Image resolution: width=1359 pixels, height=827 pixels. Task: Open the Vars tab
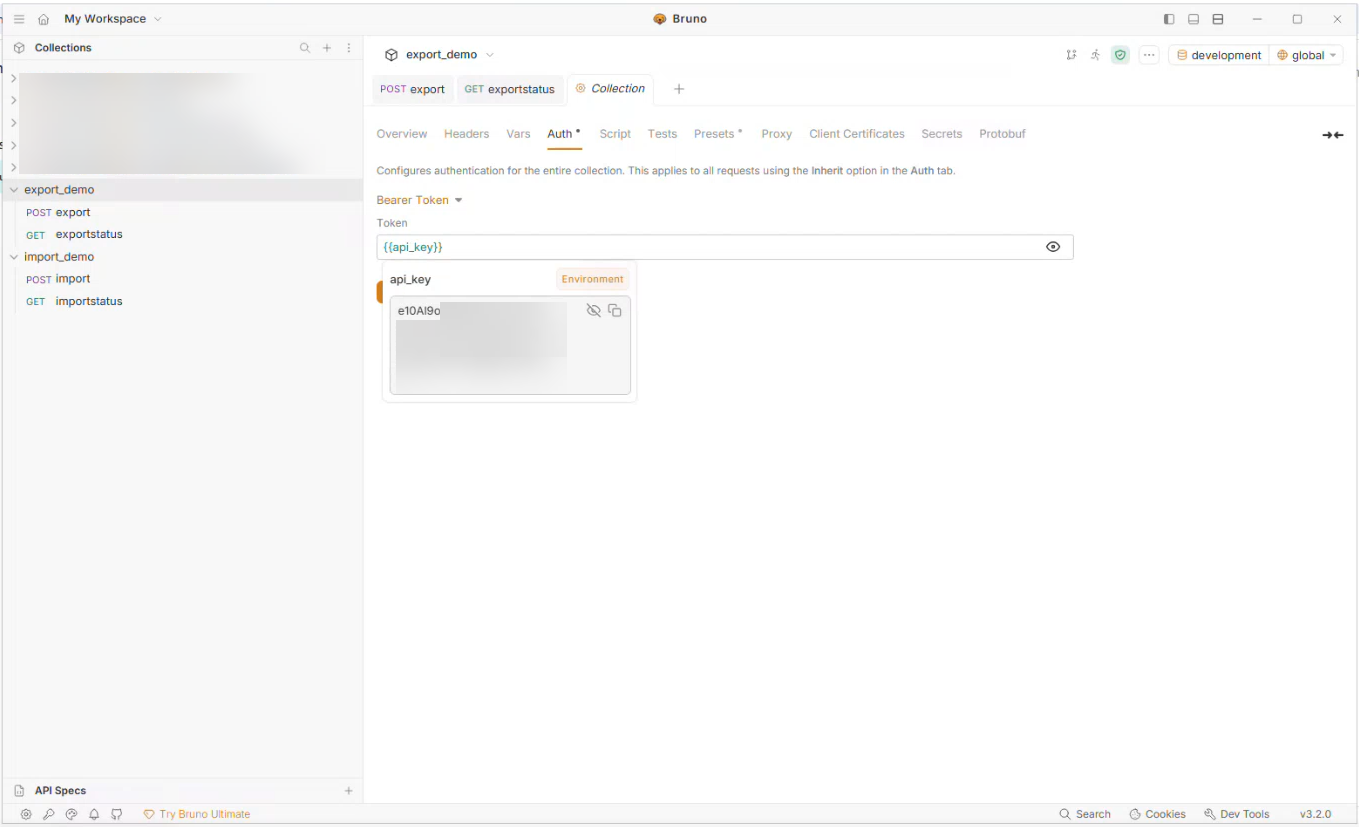pyautogui.click(x=518, y=134)
